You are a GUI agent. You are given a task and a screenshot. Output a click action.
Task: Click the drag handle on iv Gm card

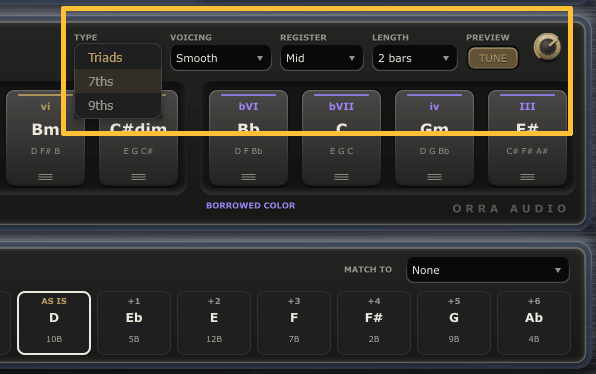(x=434, y=177)
